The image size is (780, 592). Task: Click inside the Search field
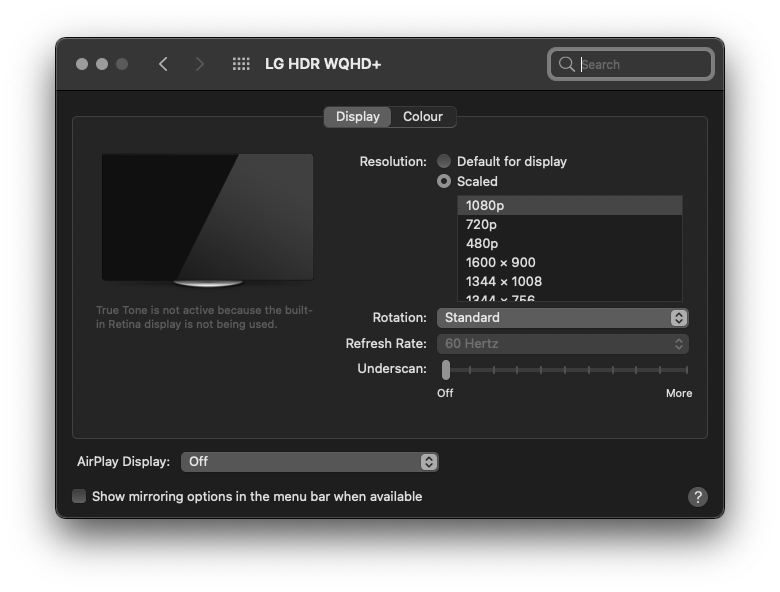[631, 64]
